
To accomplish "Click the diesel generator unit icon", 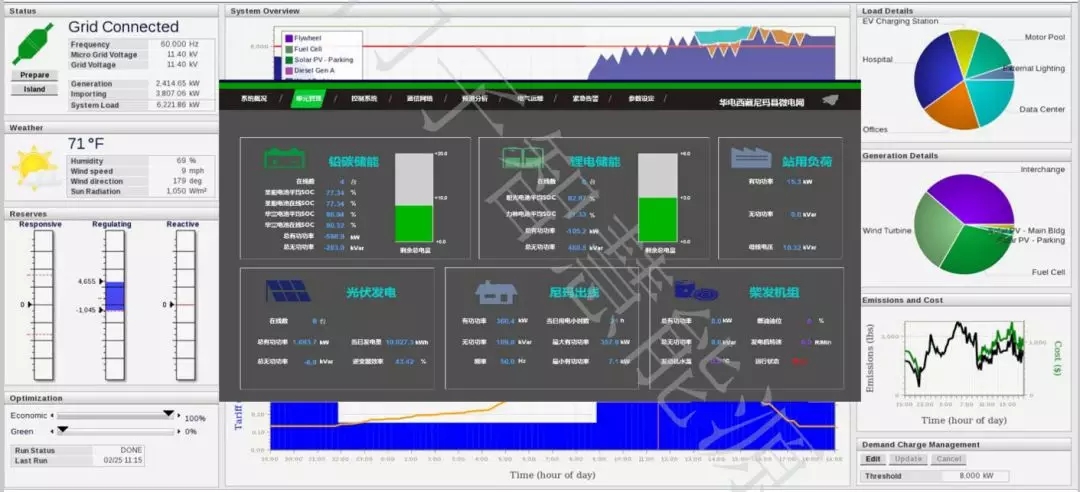I will tap(699, 291).
